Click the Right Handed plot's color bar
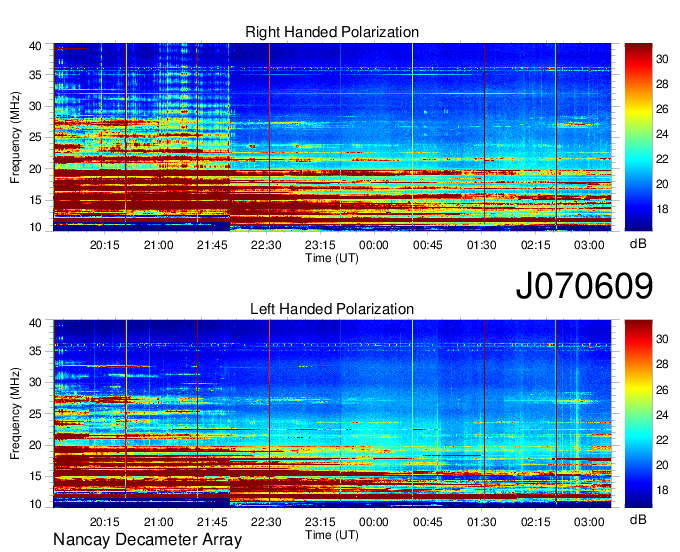Image resolution: width=680 pixels, height=552 pixels. click(638, 137)
